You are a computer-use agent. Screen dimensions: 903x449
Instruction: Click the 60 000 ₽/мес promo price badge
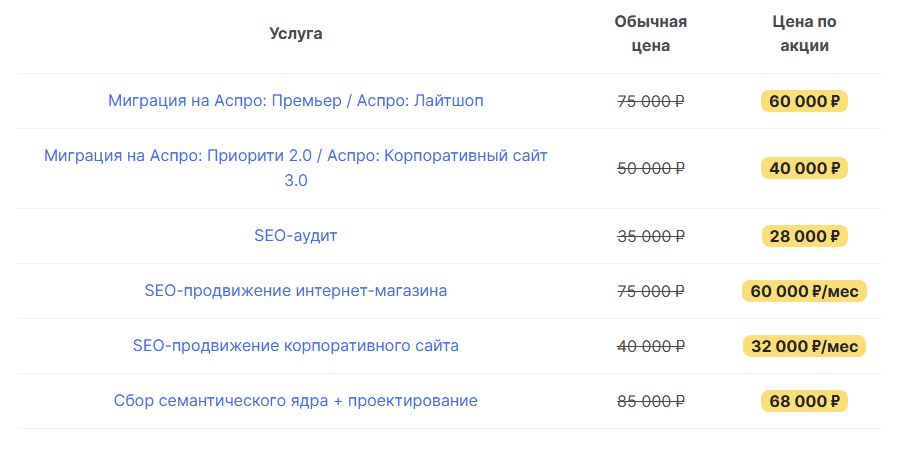pyautogui.click(x=804, y=291)
